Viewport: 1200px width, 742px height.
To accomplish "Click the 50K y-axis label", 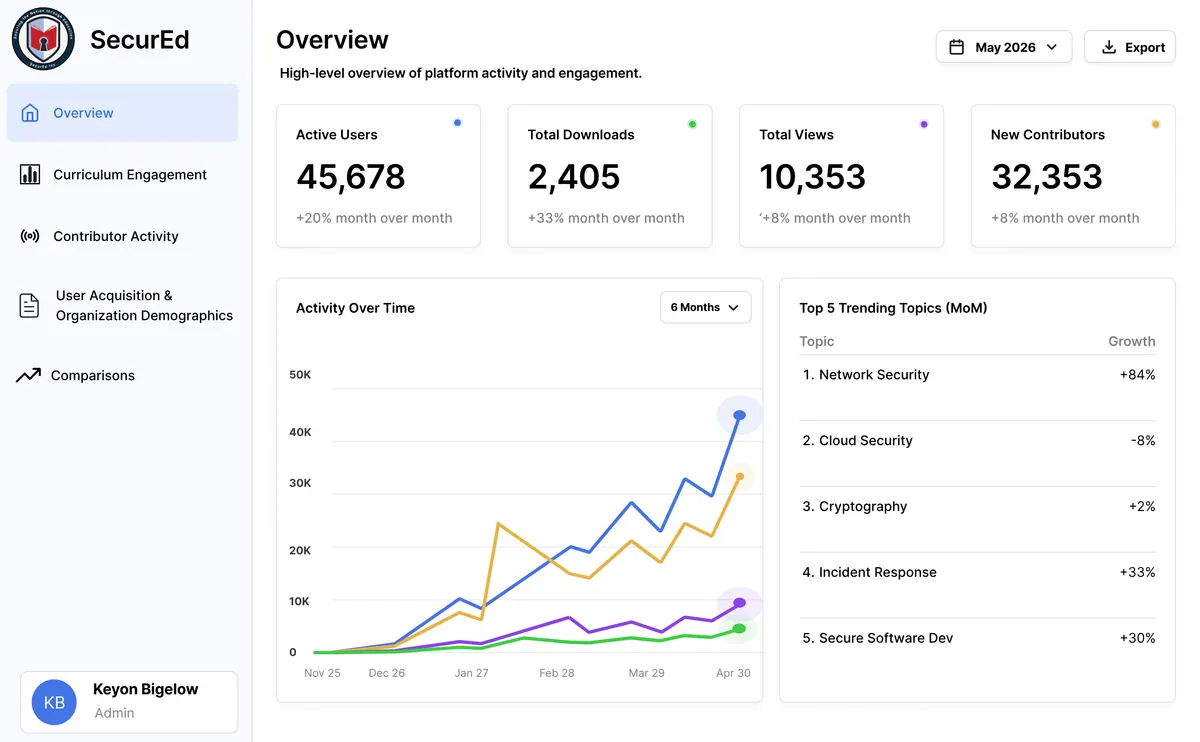I will (300, 375).
